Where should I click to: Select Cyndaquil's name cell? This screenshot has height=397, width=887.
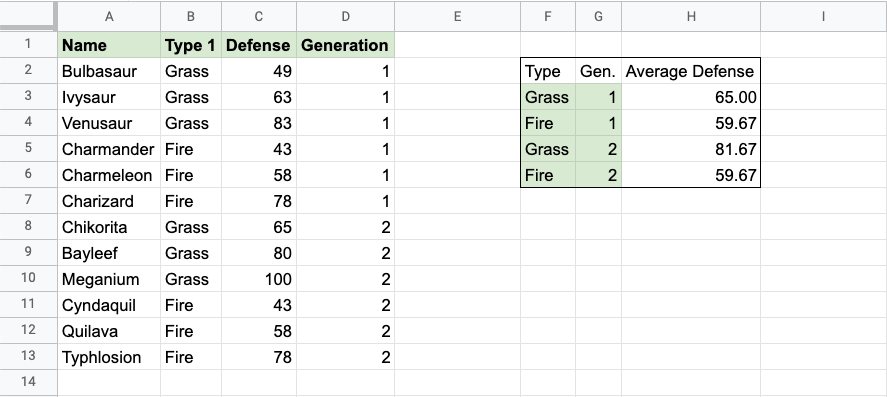point(109,305)
